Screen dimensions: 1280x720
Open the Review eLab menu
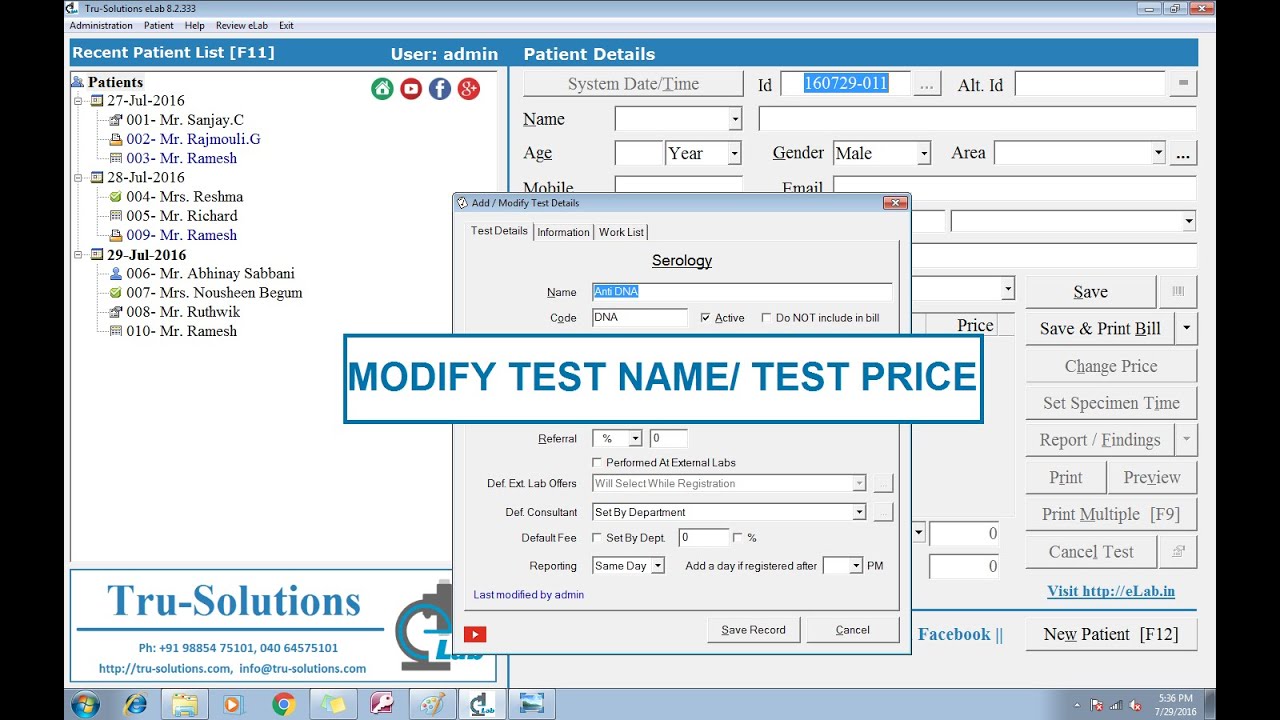tap(241, 25)
